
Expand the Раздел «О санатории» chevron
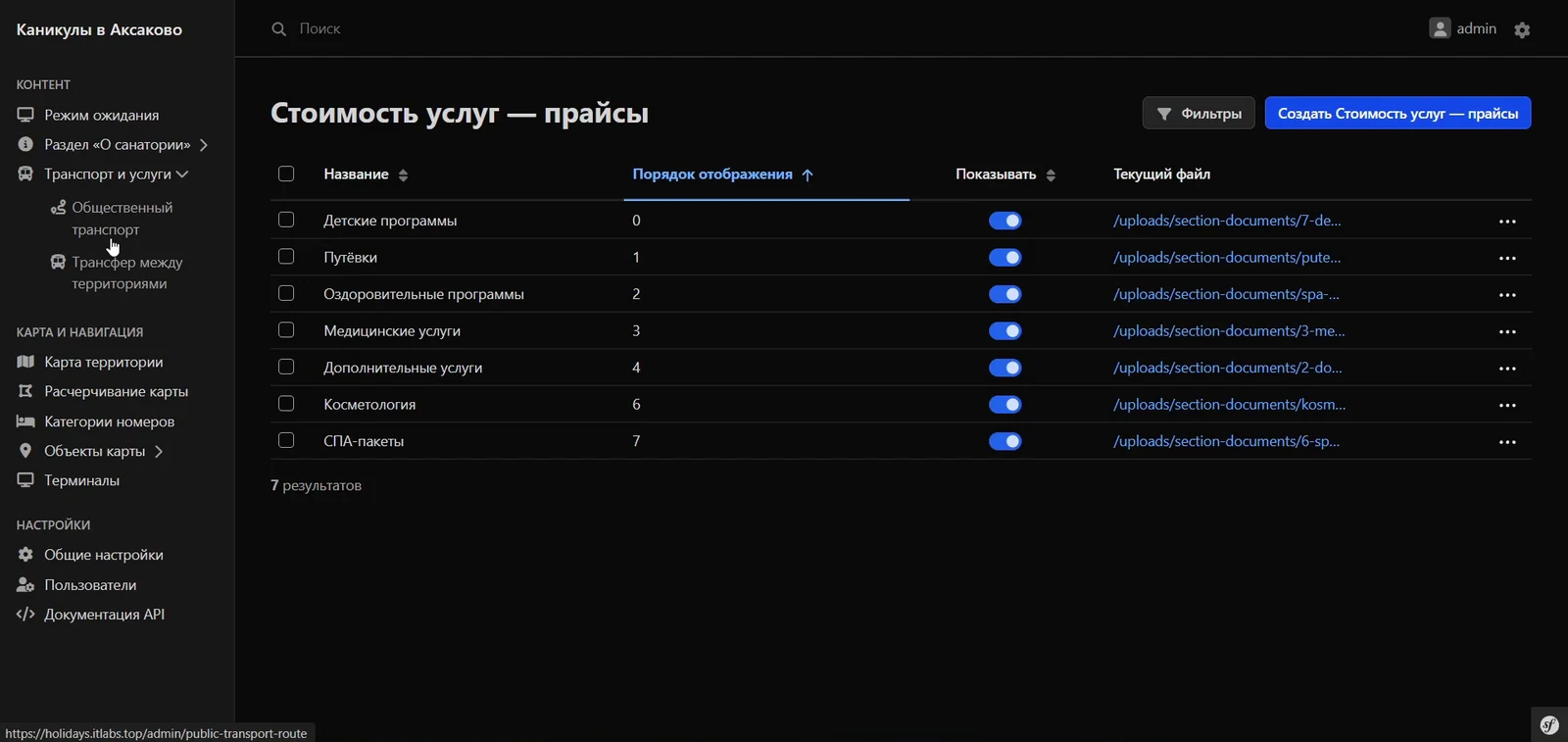coord(204,145)
